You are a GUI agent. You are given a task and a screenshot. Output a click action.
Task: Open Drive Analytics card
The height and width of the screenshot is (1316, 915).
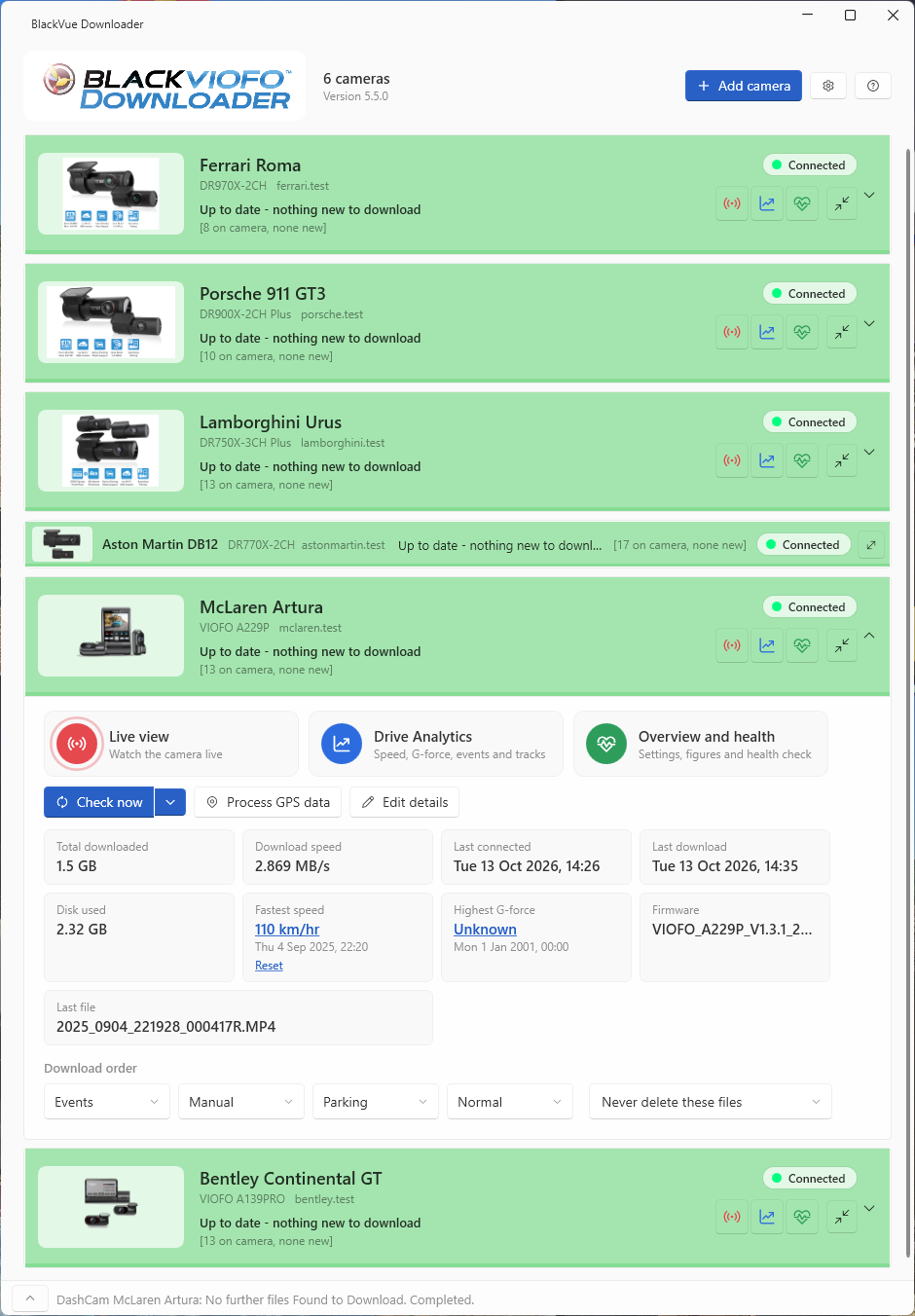coord(436,744)
